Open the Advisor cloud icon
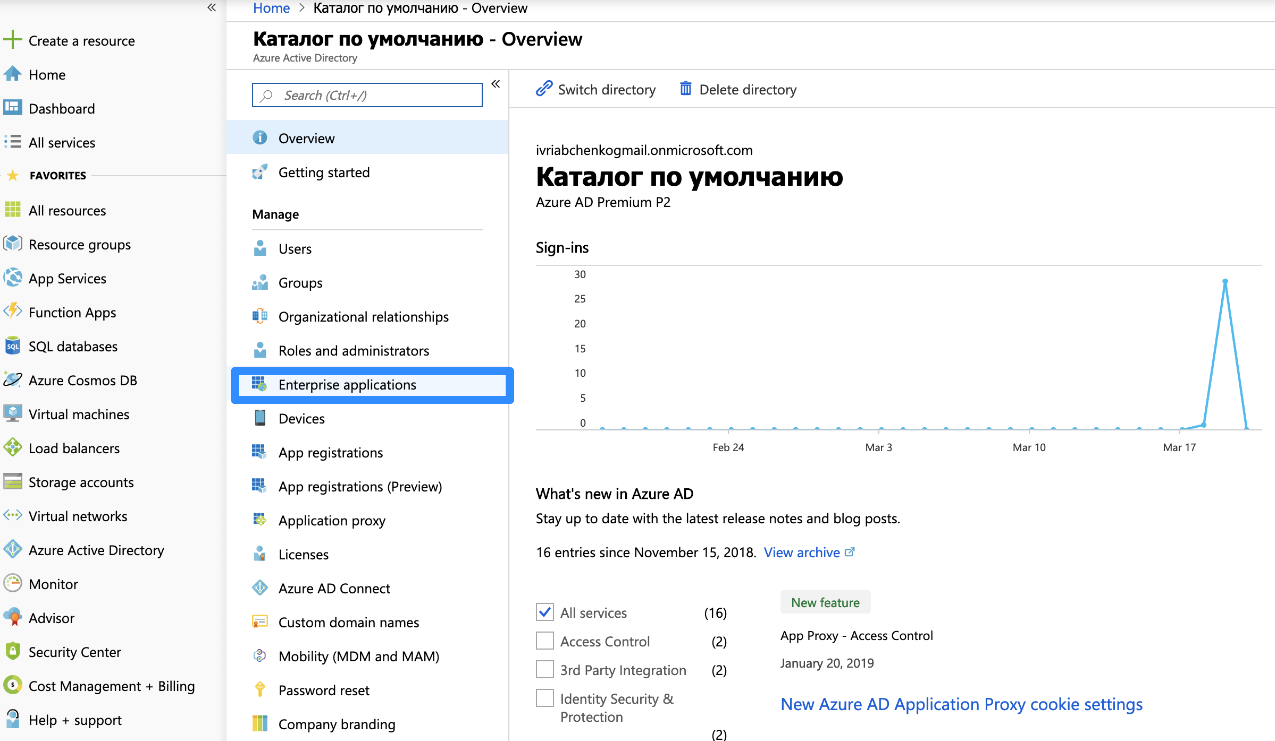 tap(12, 618)
